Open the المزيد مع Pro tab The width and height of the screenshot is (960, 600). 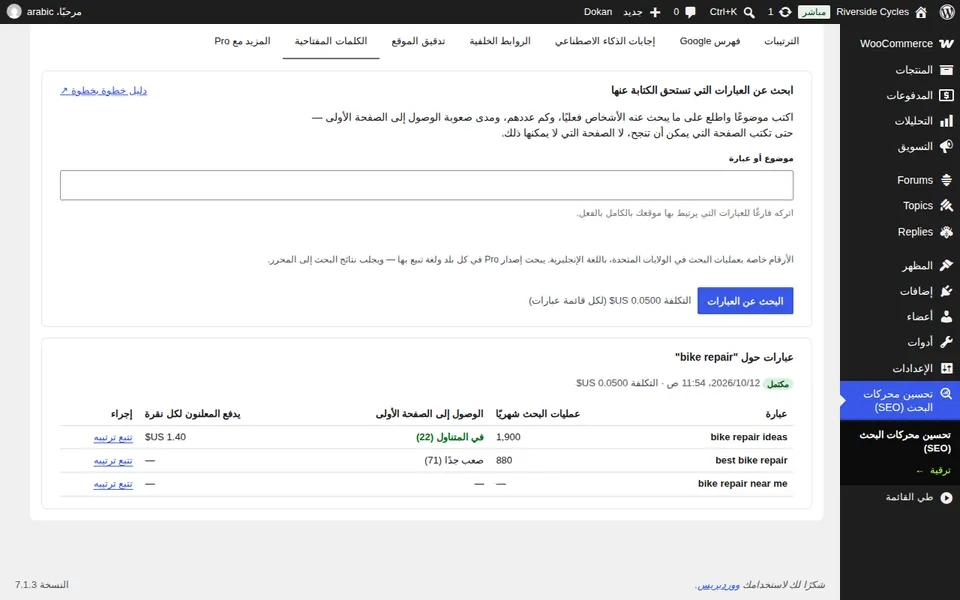[242, 41]
